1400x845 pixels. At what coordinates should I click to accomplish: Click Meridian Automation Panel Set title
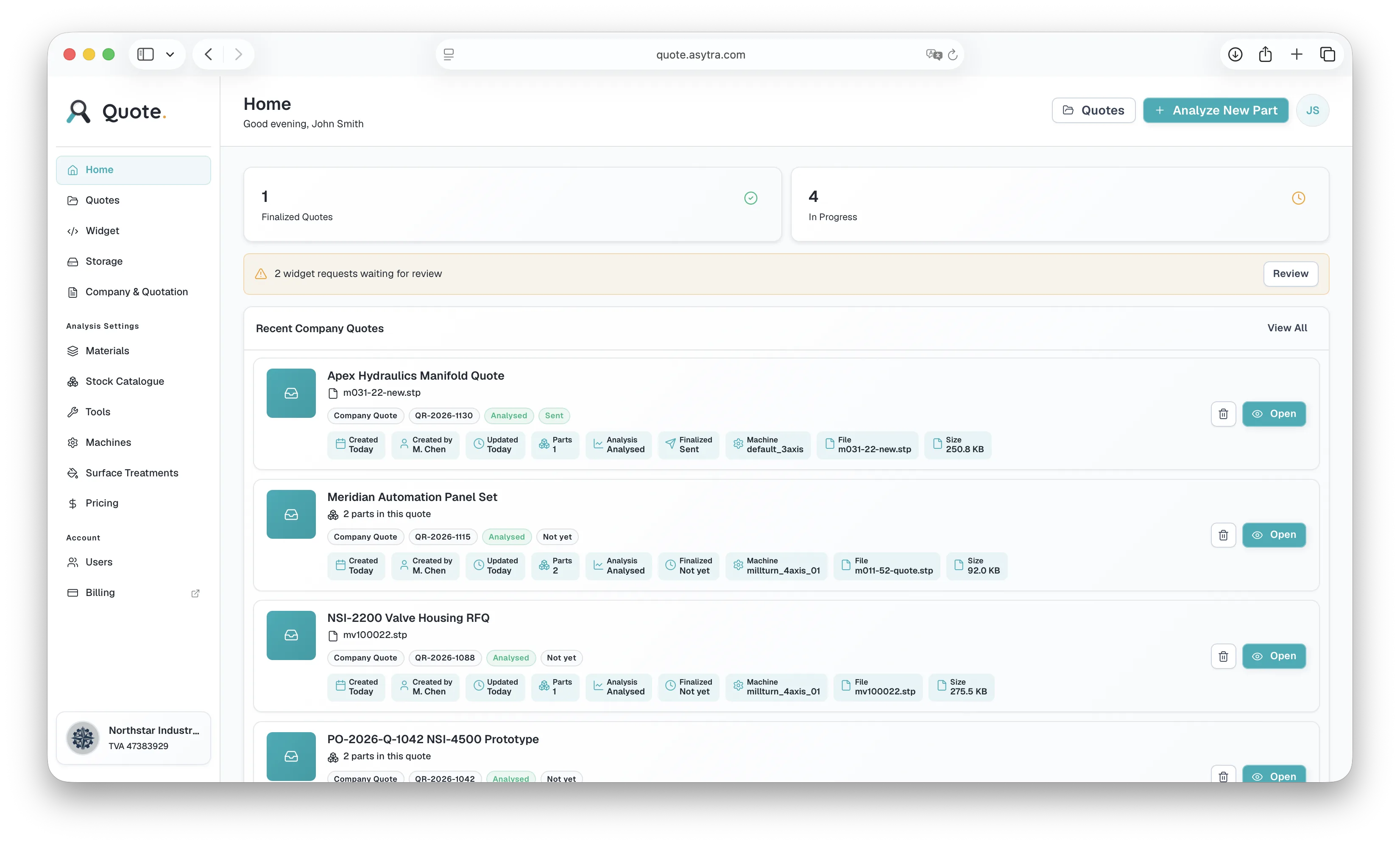[412, 497]
